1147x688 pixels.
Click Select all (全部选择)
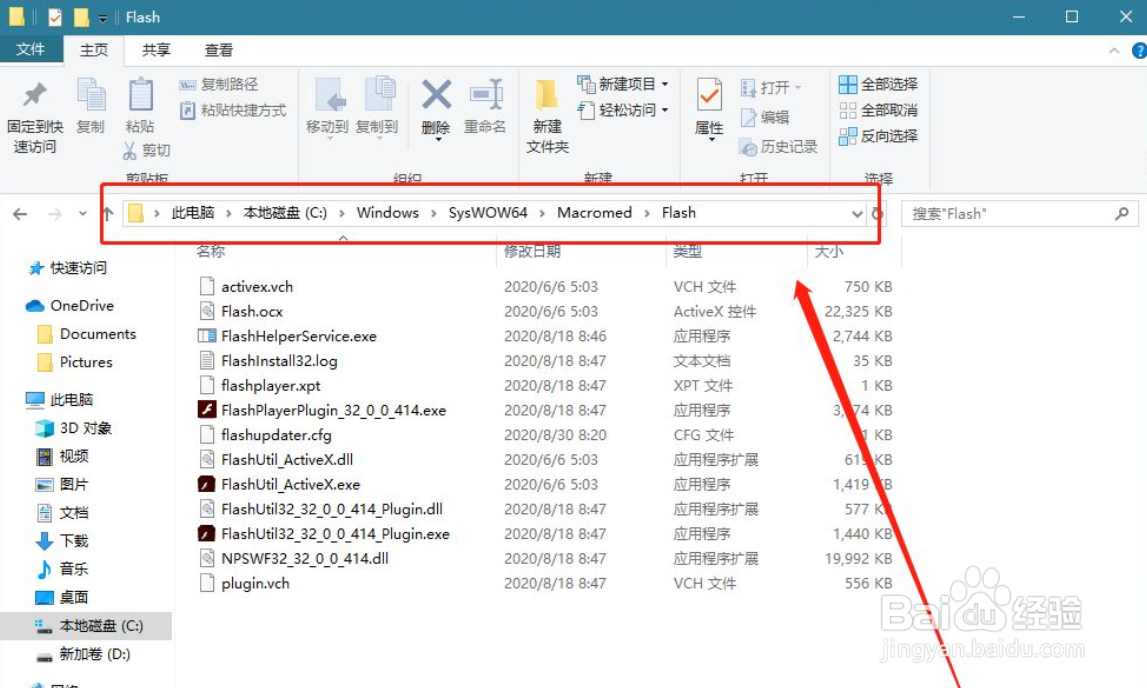coord(878,84)
